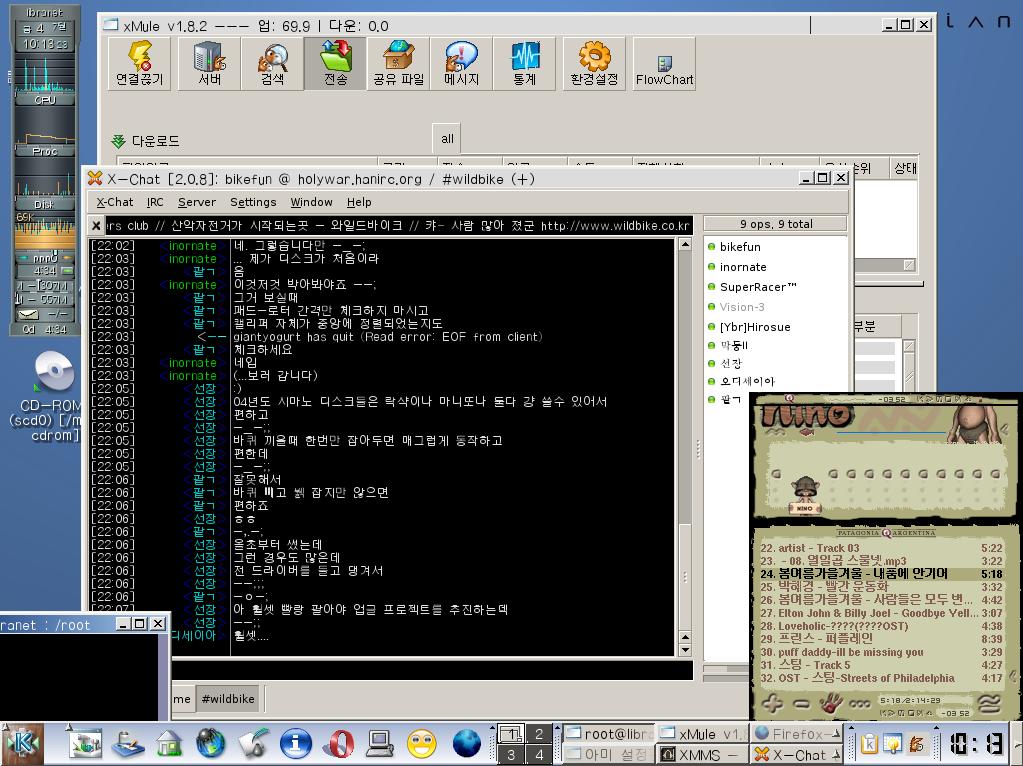The width and height of the screenshot is (1023, 766).
Task: Switch to virtual desktop 3
Action: point(511,755)
